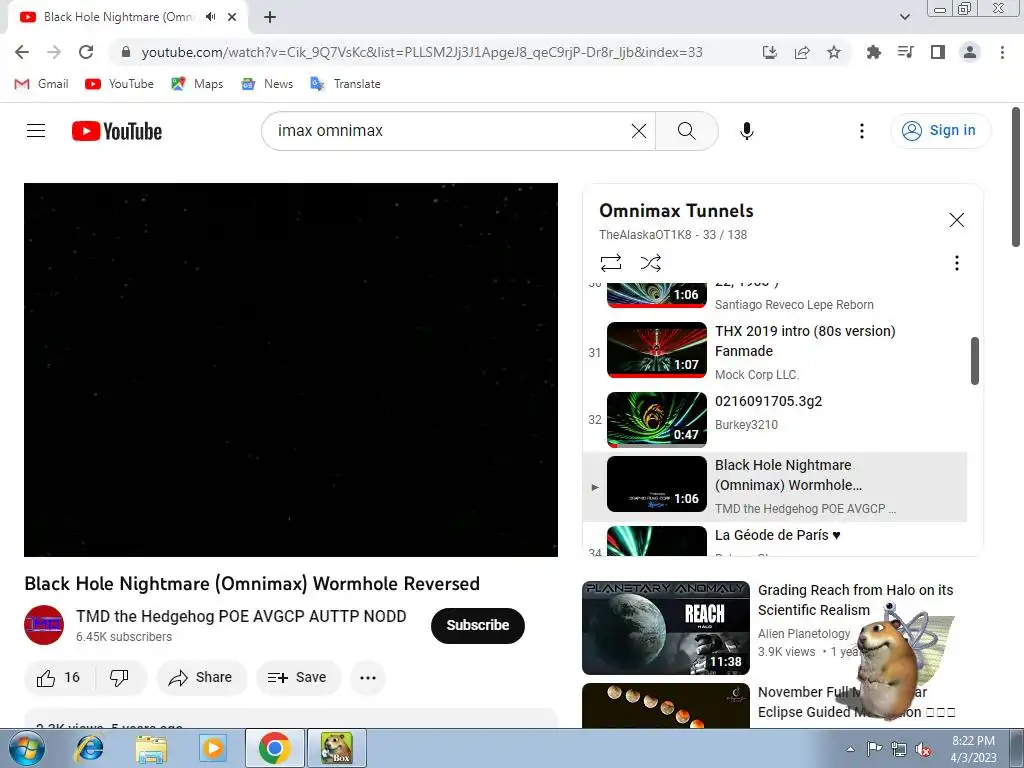Screen dimensions: 1024x768
Task: Open muted volume tray icon
Action: pyautogui.click(x=923, y=749)
